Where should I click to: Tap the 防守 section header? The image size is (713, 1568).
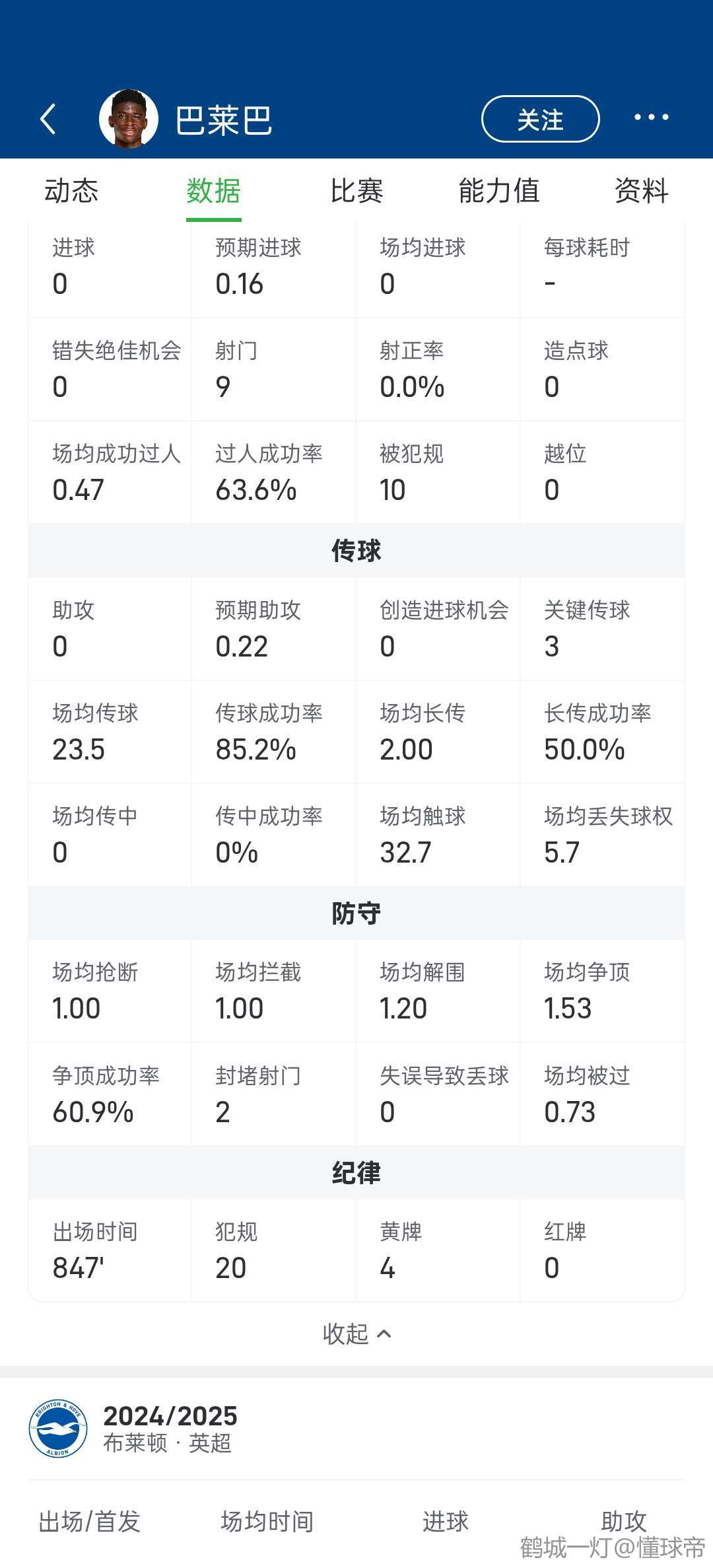[x=356, y=913]
